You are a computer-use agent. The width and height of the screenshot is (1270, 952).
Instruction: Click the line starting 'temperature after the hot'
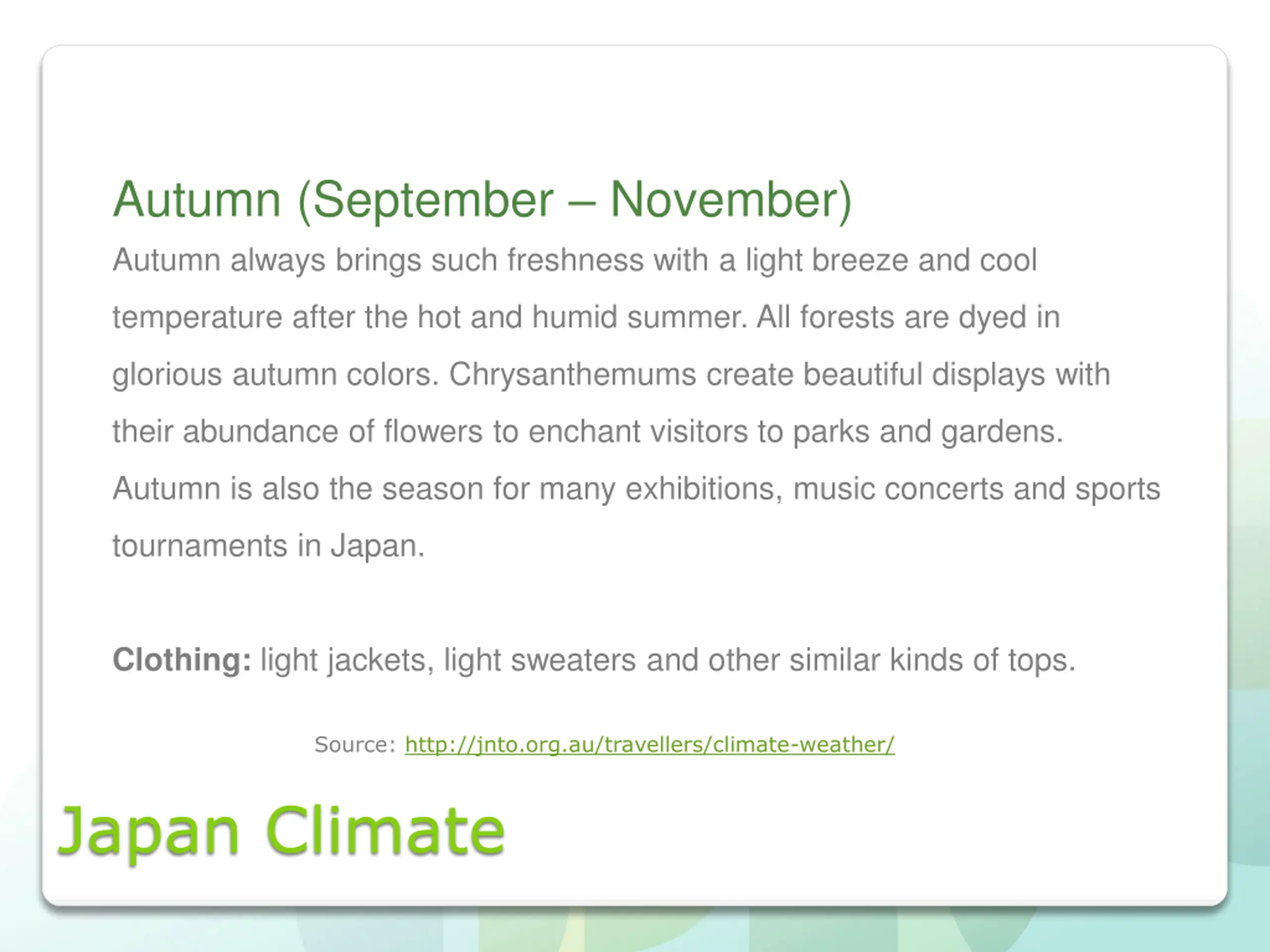tap(586, 317)
